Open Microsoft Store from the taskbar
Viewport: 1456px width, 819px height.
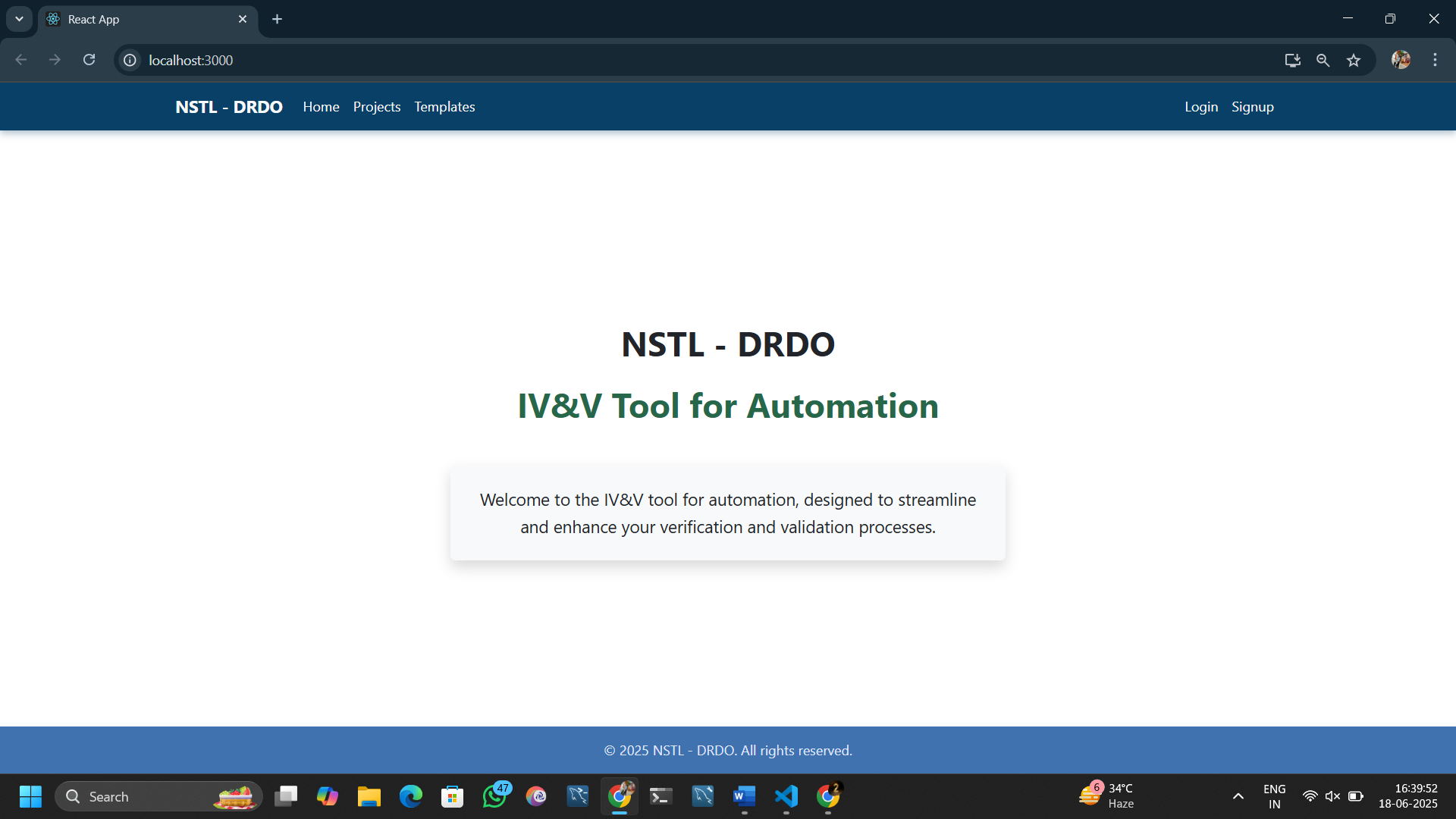point(453,796)
